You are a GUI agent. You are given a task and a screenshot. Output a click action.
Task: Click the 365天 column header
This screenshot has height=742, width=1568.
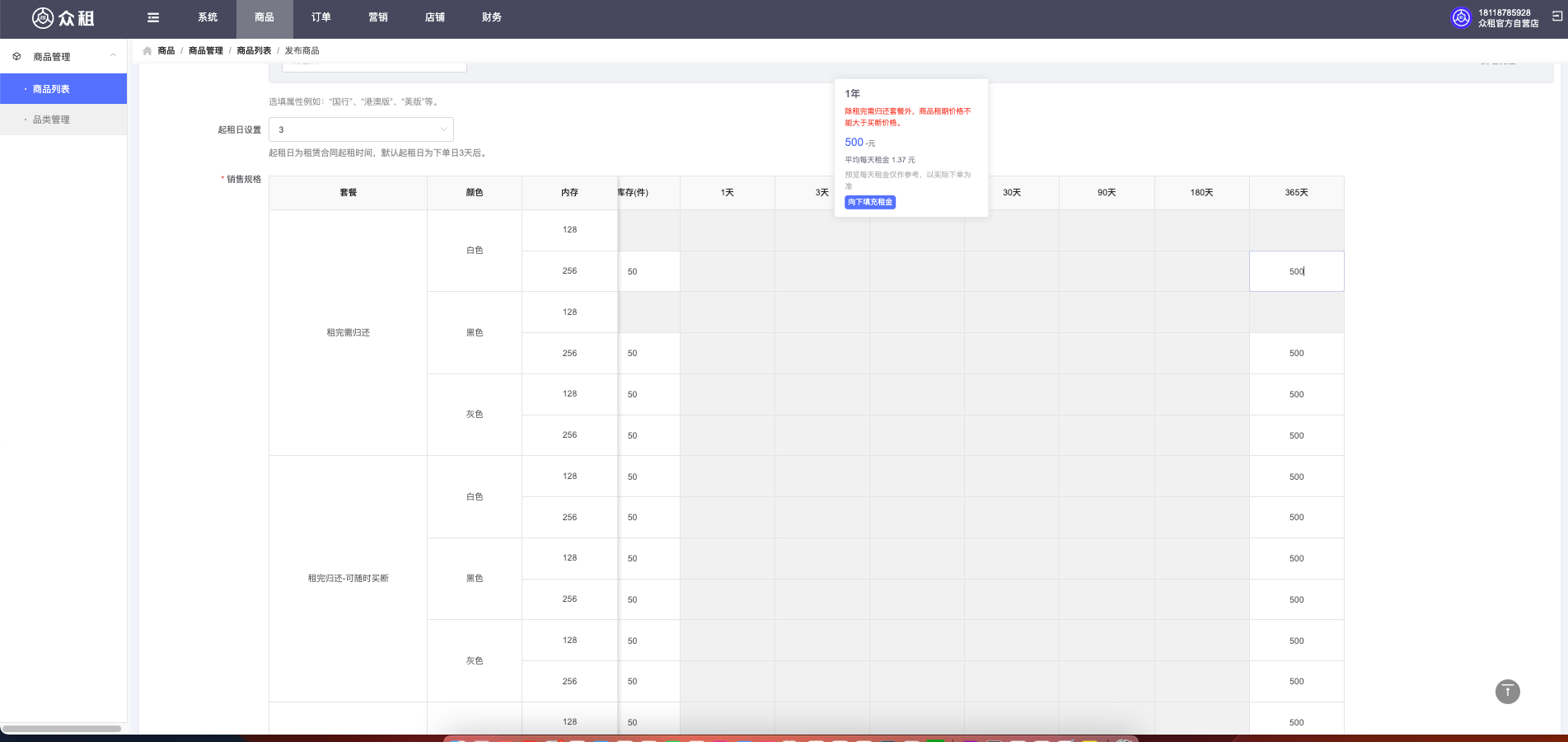[x=1296, y=192]
